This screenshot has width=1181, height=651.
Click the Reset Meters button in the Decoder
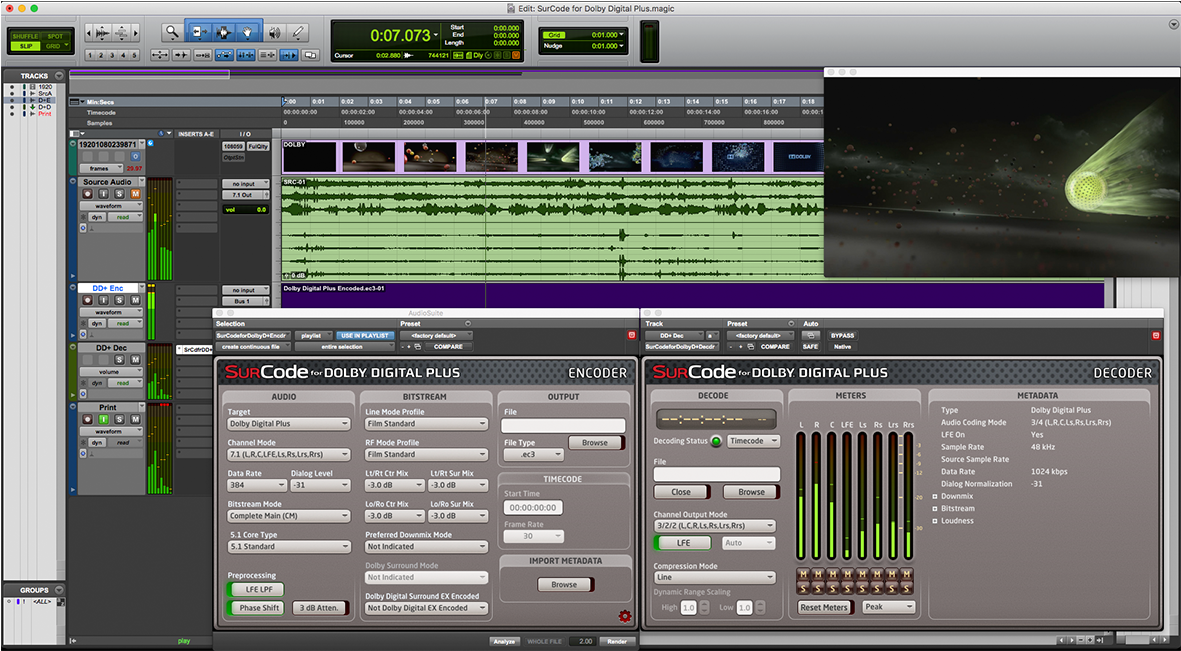pos(824,607)
